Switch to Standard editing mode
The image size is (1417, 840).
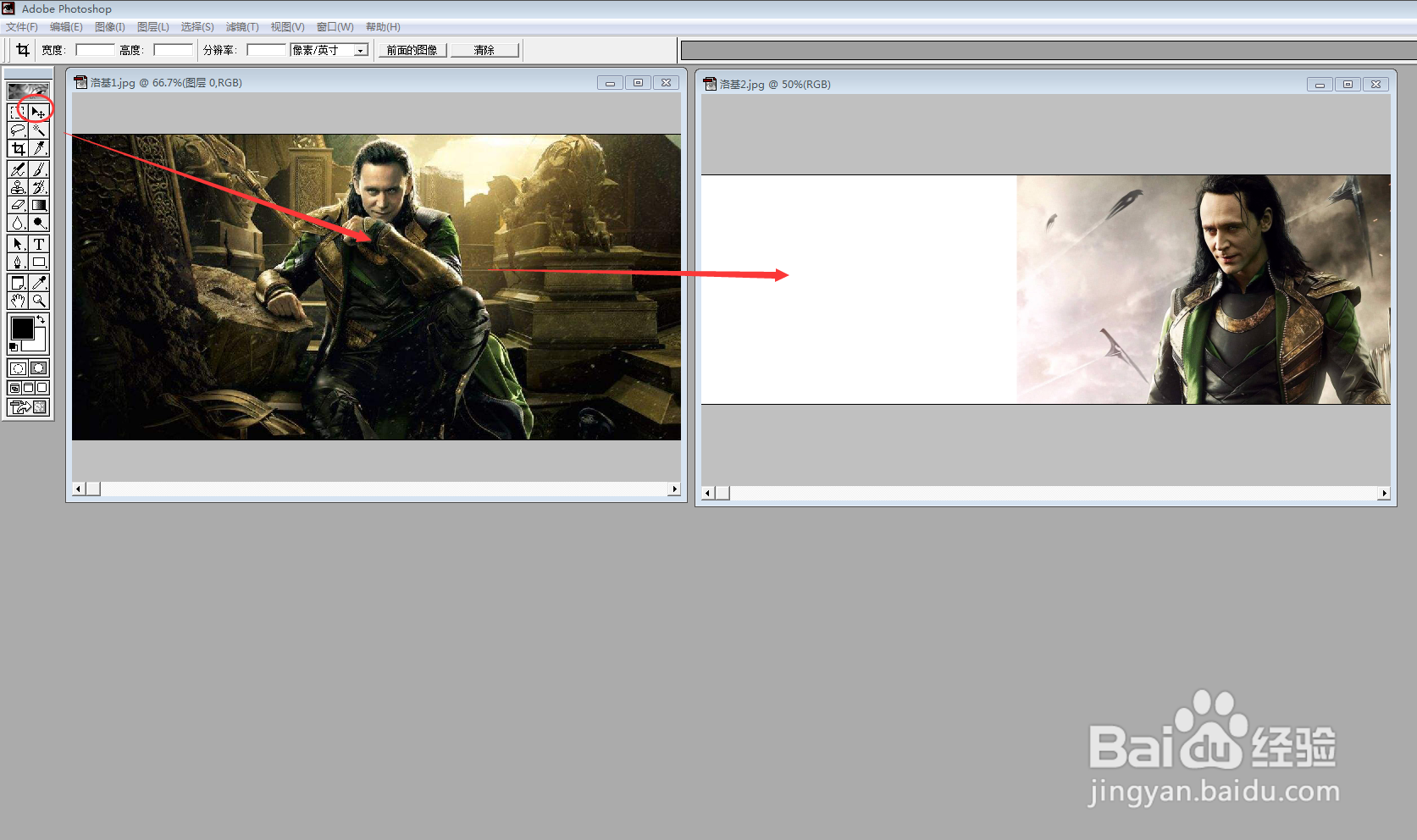18,368
